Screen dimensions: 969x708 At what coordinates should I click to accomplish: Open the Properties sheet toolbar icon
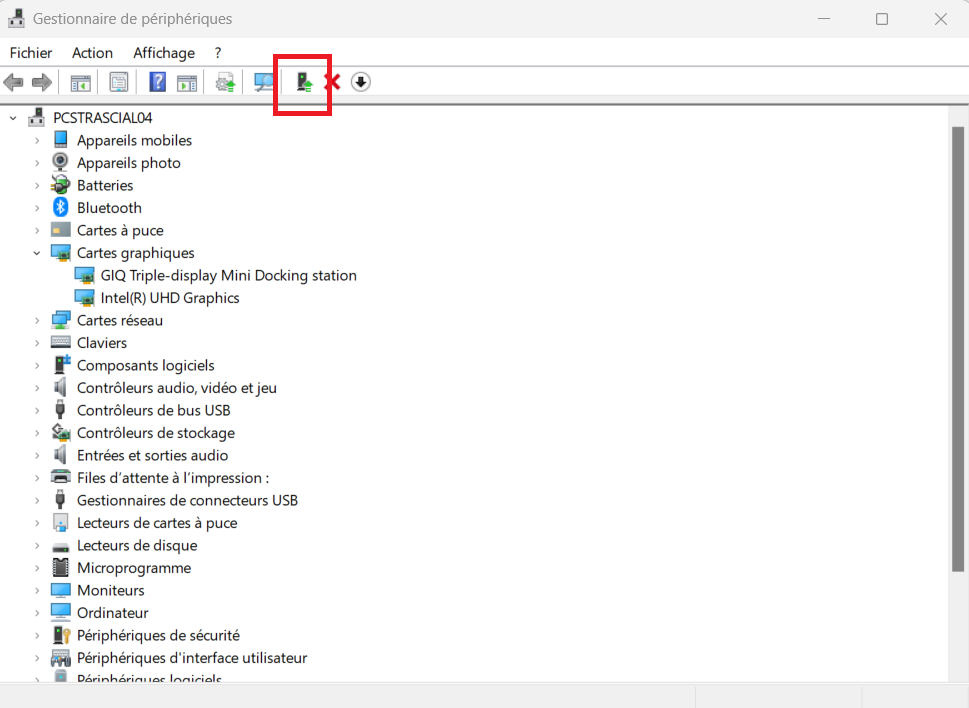119,82
